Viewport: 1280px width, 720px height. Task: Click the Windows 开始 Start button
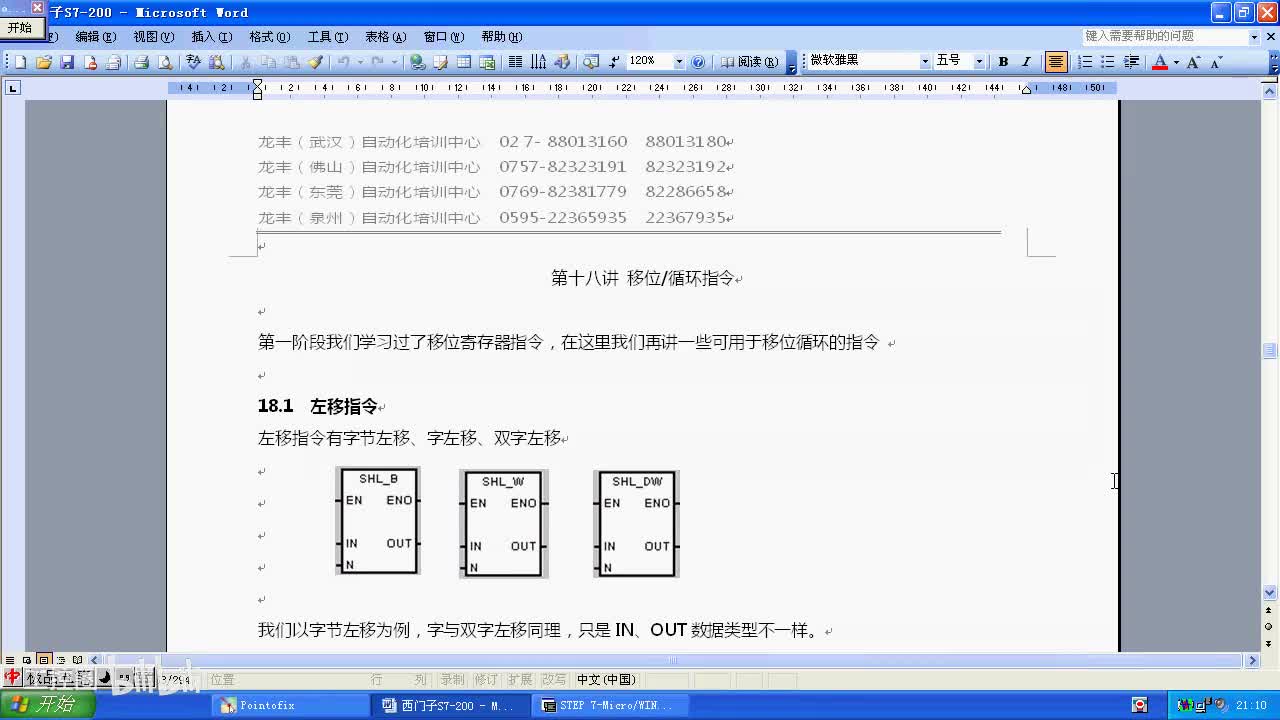point(47,705)
